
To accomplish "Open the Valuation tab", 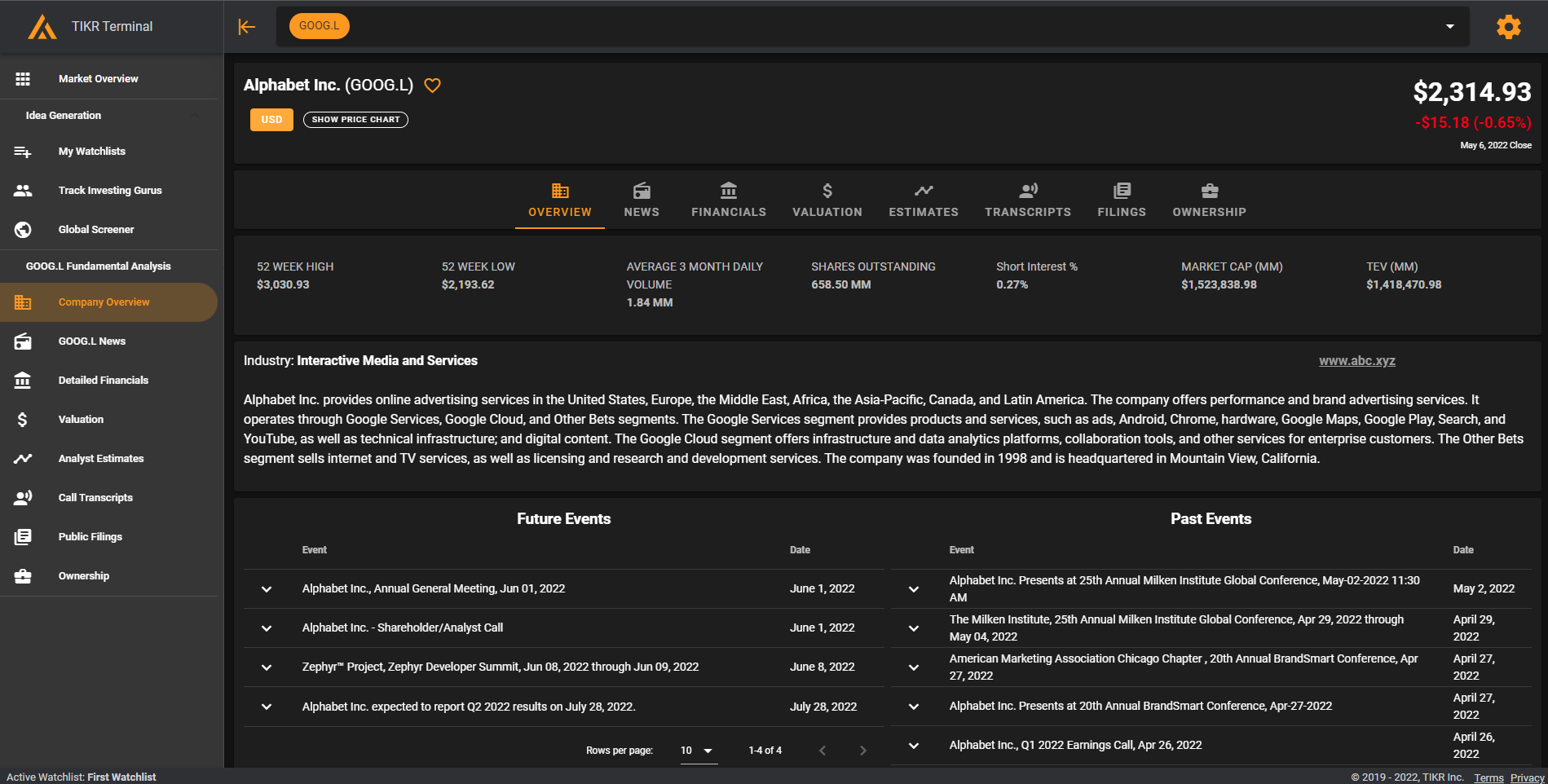I will [x=827, y=200].
